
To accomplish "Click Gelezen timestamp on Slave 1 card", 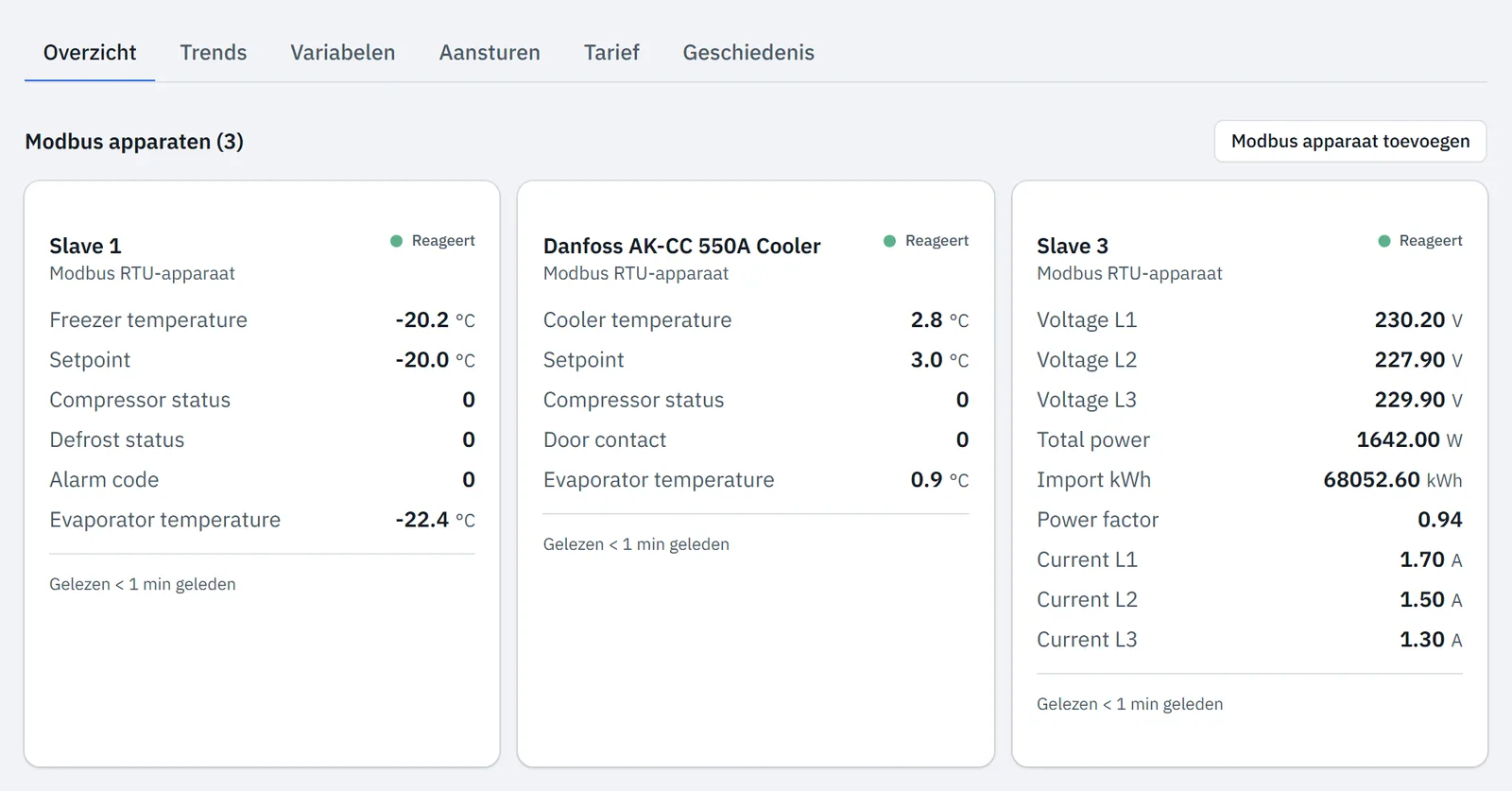I will pyautogui.click(x=143, y=584).
